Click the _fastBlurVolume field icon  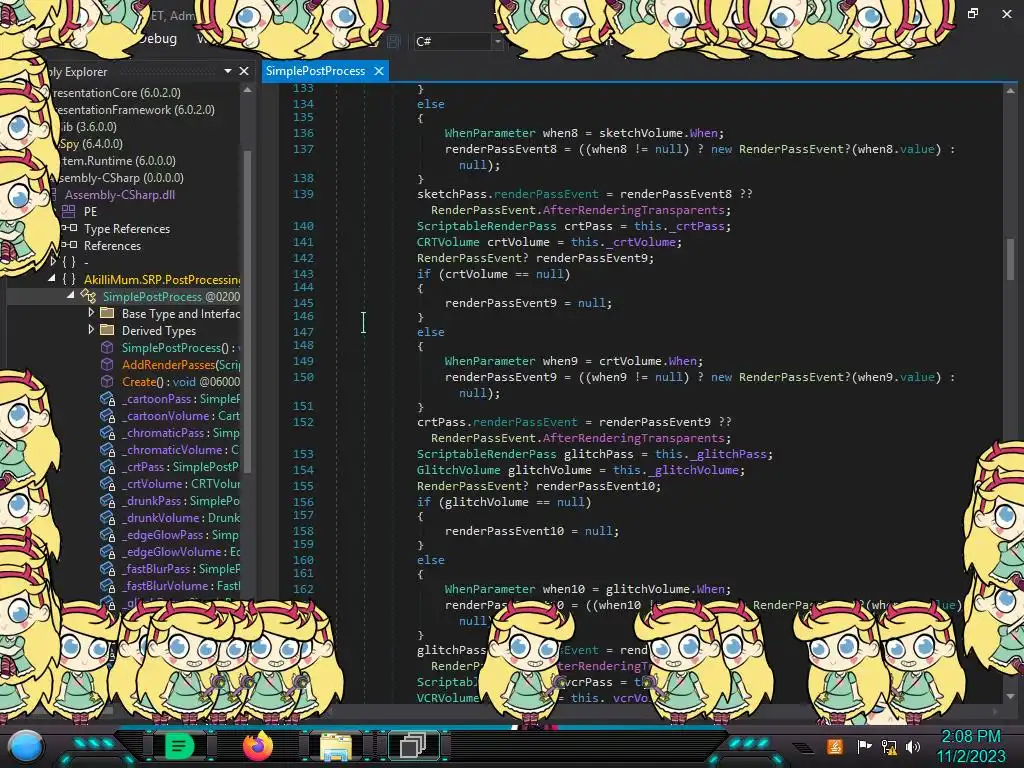[108, 586]
